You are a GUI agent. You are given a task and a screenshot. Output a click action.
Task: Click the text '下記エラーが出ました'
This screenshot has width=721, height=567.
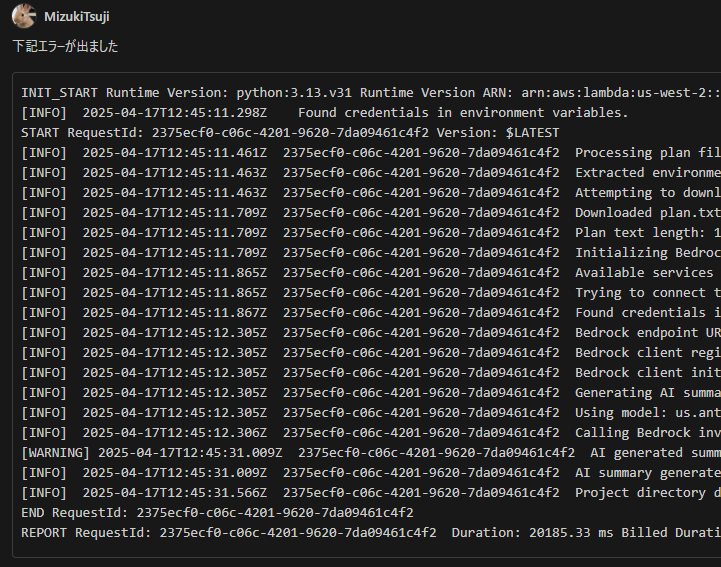tap(65, 46)
